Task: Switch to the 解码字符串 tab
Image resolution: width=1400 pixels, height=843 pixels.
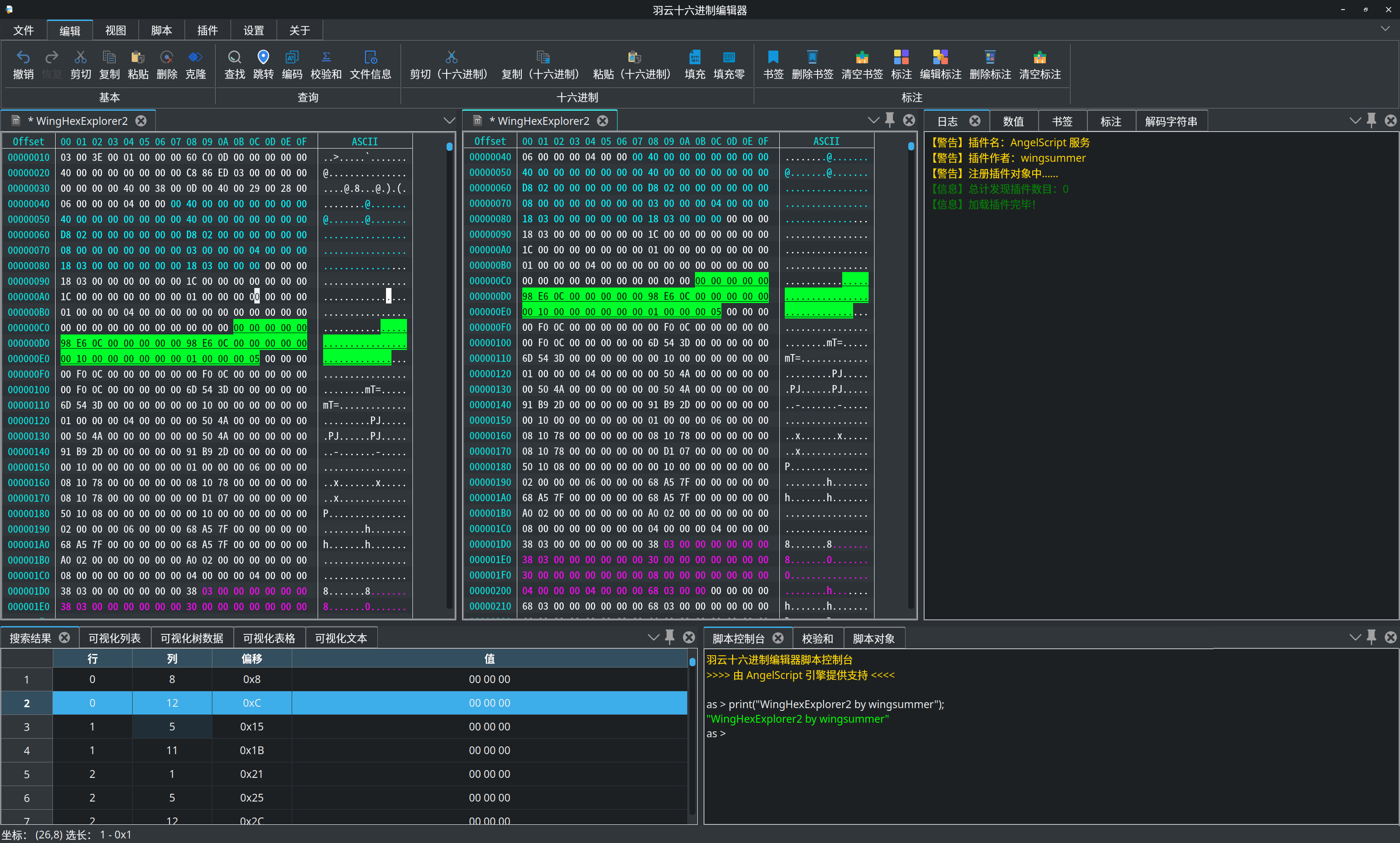Action: (x=1171, y=121)
